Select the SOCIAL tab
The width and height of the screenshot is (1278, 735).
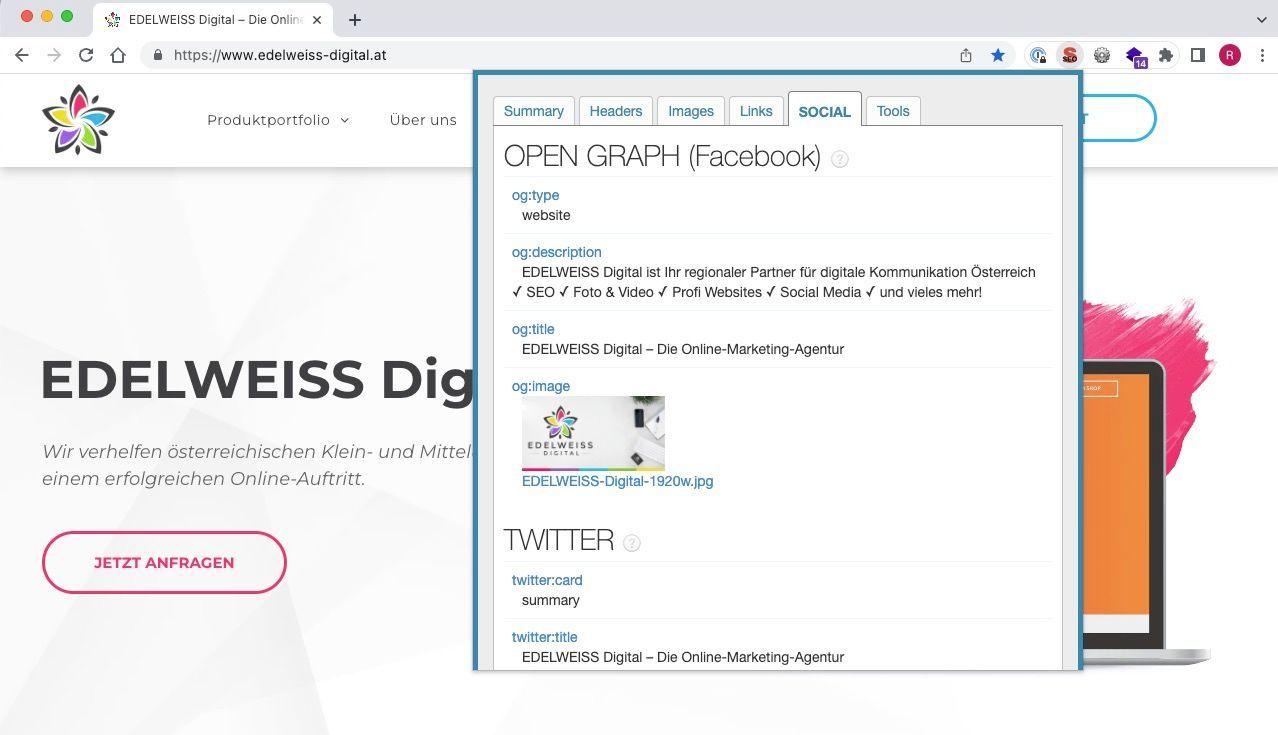(x=825, y=110)
